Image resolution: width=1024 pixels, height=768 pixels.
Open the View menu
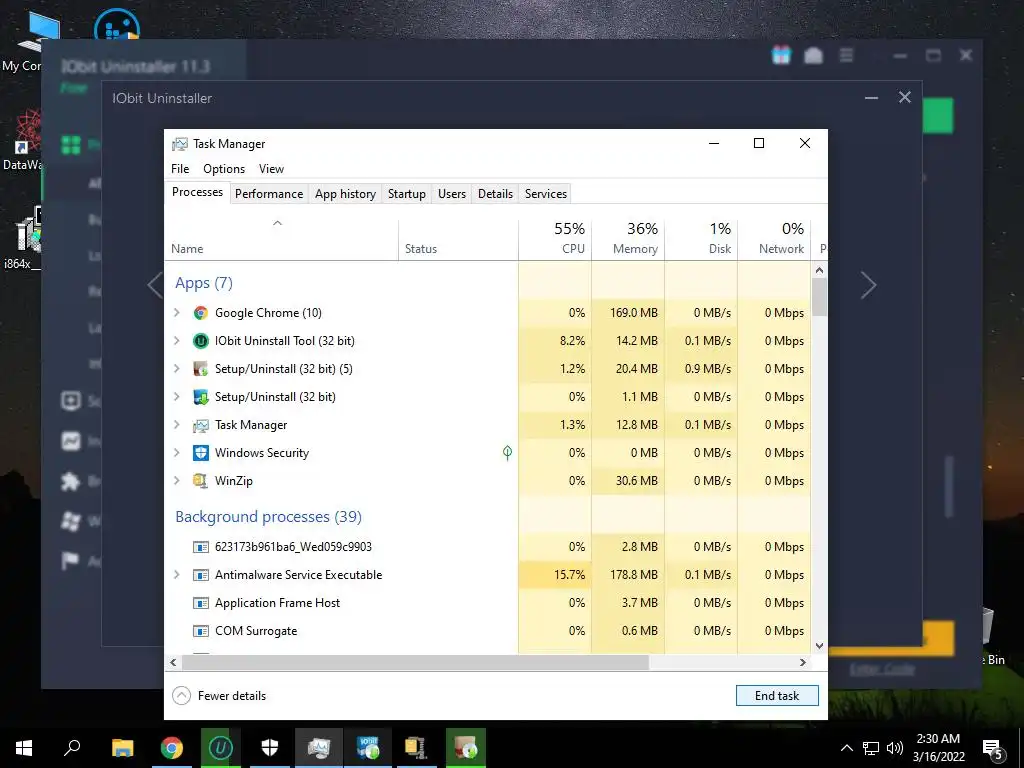[x=271, y=169]
